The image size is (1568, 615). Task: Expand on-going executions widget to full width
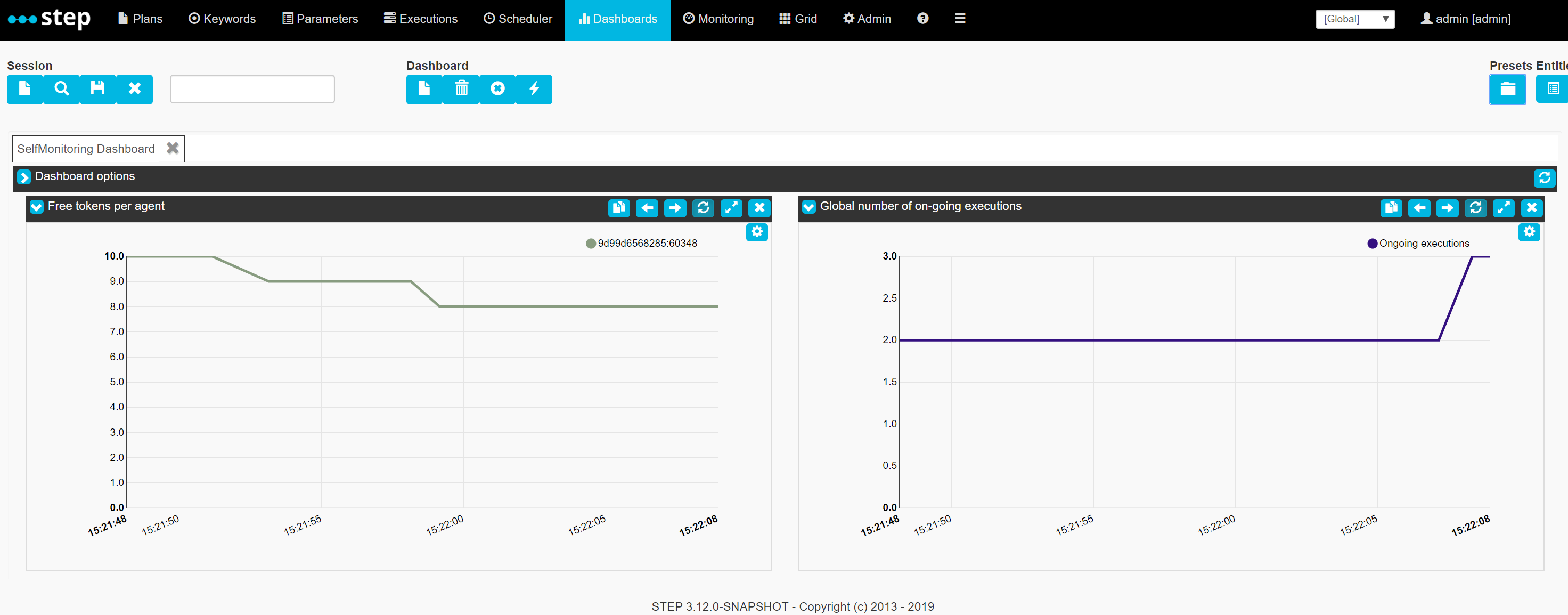click(x=1504, y=208)
